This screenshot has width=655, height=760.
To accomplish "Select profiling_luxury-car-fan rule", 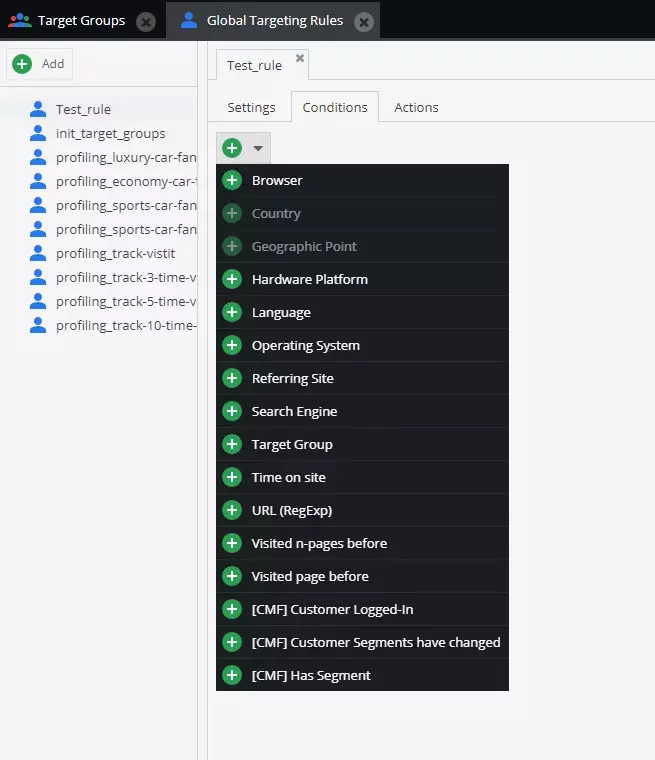I will tap(98, 157).
